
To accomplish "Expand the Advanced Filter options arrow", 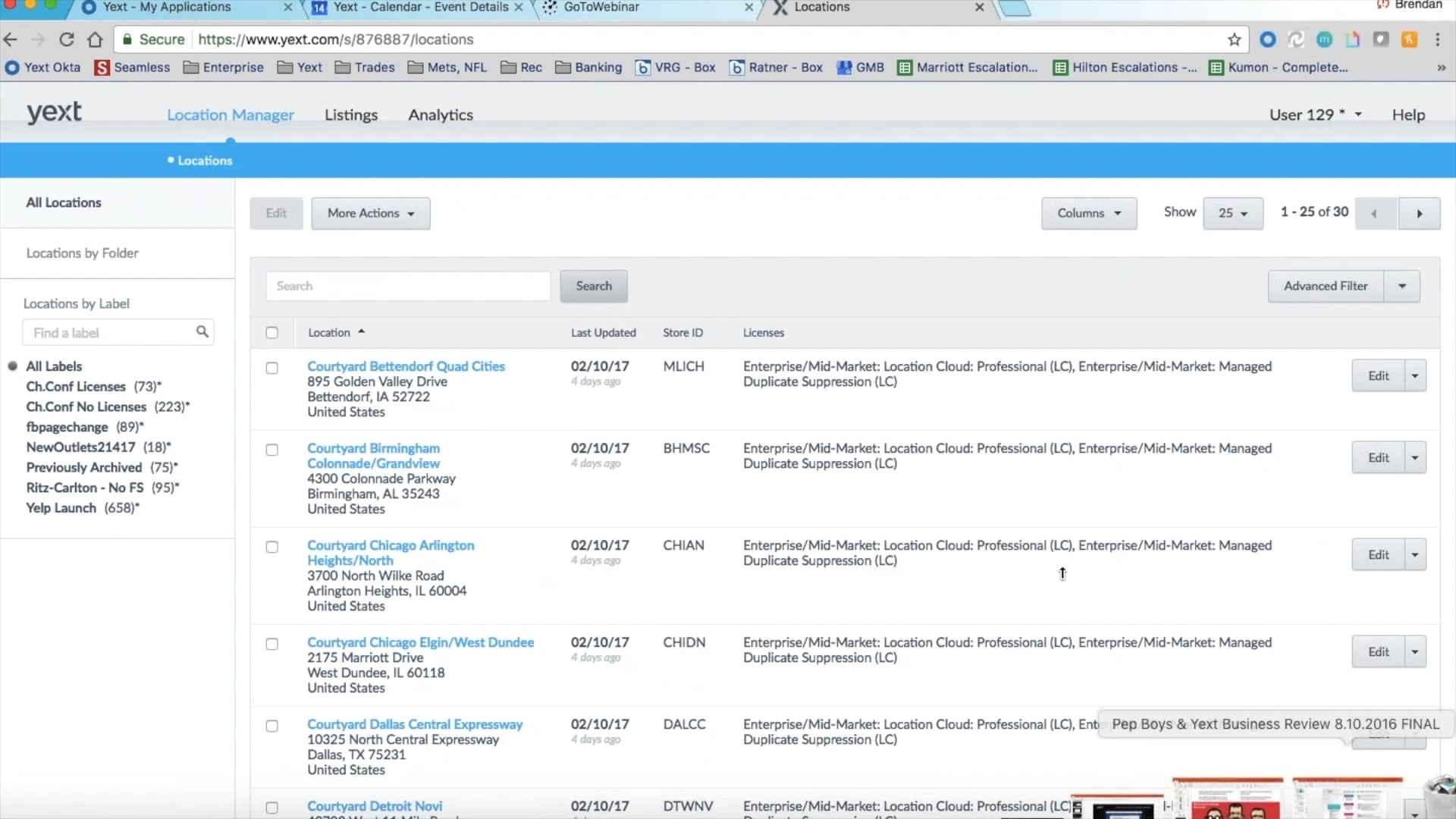I will (x=1401, y=286).
